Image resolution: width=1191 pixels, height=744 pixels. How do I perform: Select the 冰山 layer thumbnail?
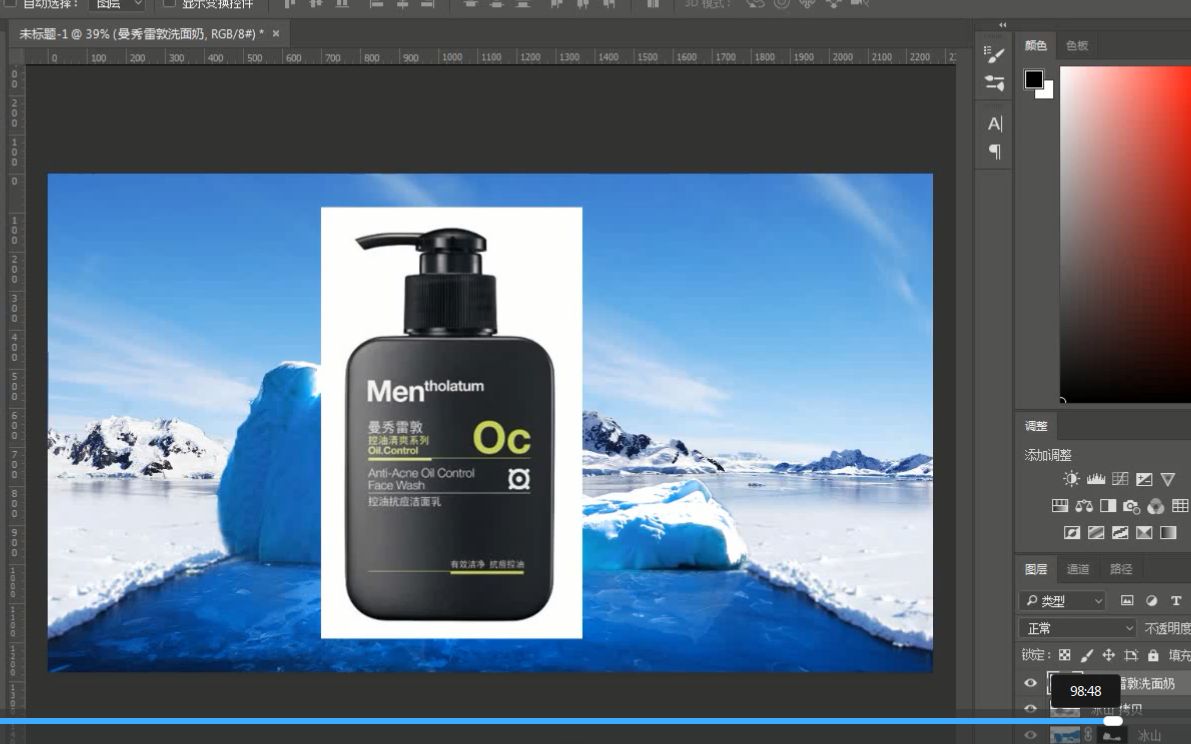pos(1064,734)
